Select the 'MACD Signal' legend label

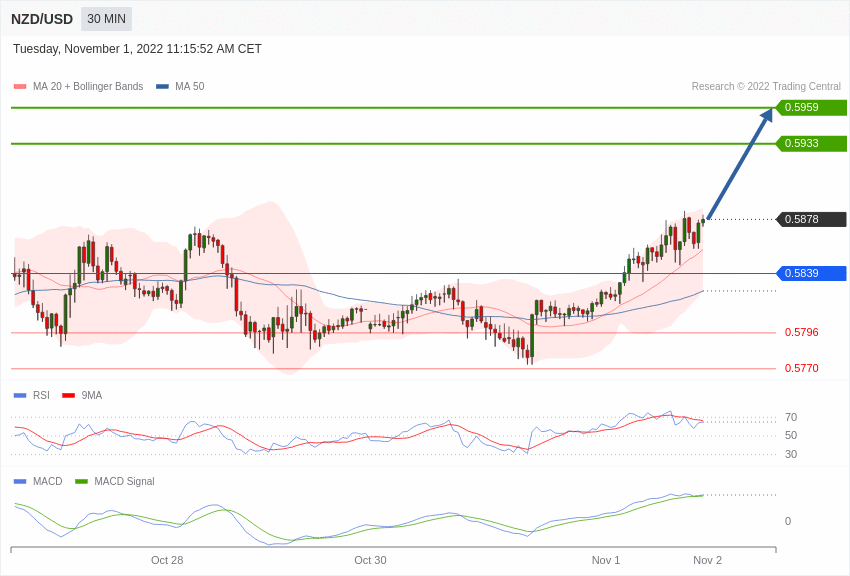pyautogui.click(x=124, y=481)
